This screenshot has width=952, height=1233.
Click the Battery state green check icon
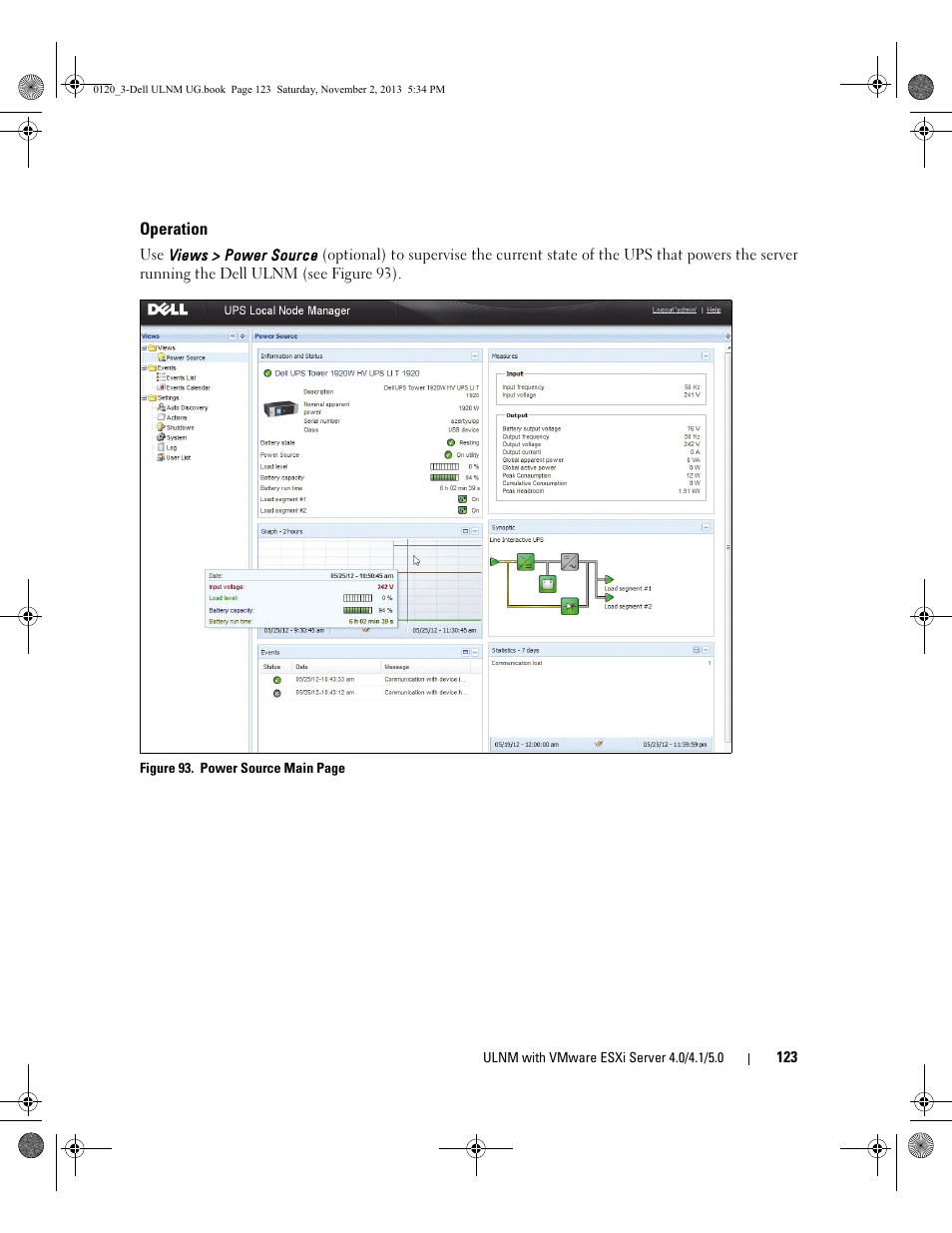(x=451, y=442)
